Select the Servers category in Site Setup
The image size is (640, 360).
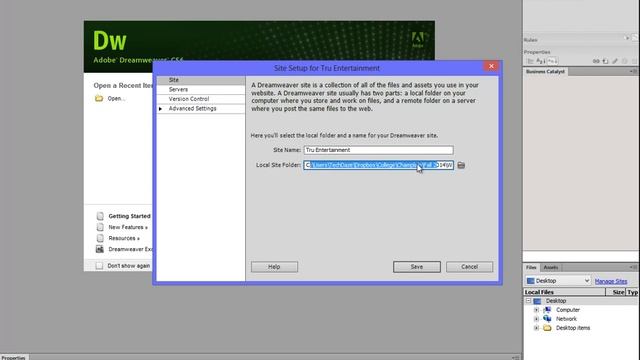(201, 89)
